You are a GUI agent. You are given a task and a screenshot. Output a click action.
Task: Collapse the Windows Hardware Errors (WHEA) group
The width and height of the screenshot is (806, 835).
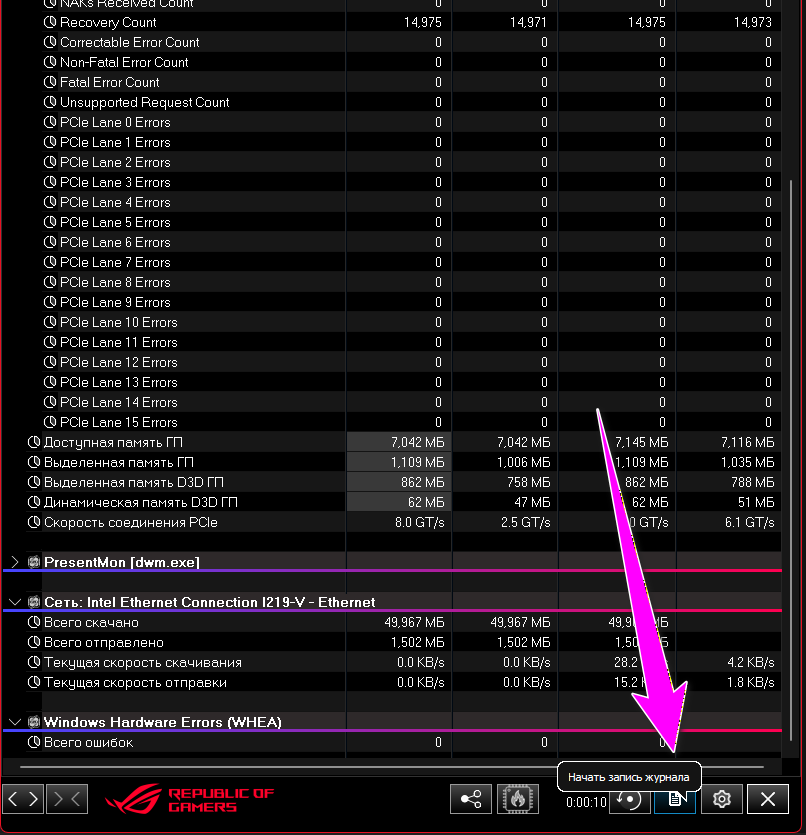(14, 722)
